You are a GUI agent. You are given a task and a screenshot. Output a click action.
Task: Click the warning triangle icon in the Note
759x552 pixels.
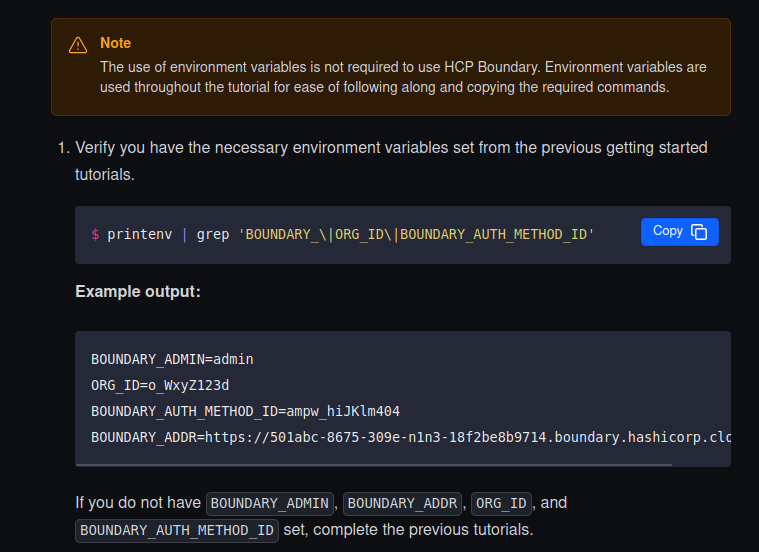78,45
